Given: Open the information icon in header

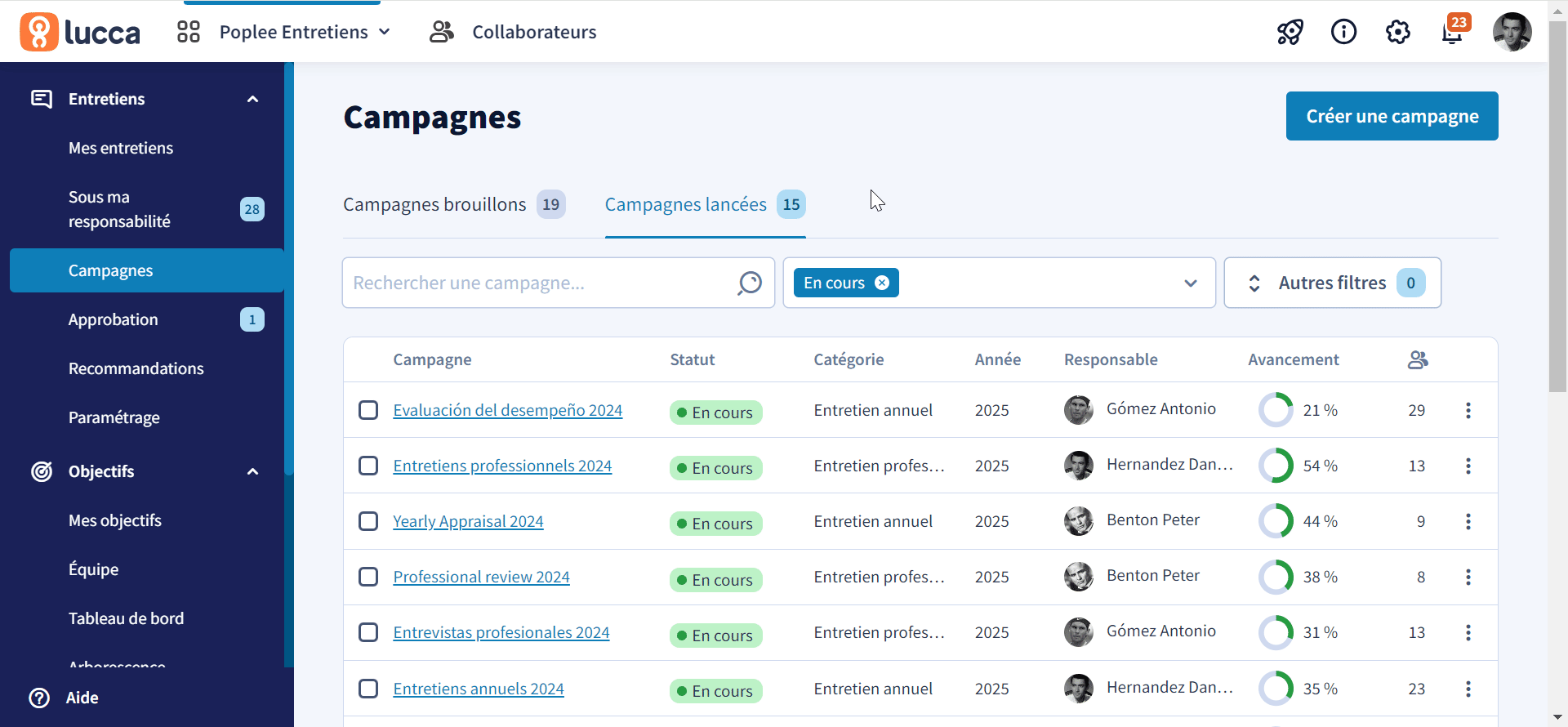Looking at the screenshot, I should (x=1343, y=32).
